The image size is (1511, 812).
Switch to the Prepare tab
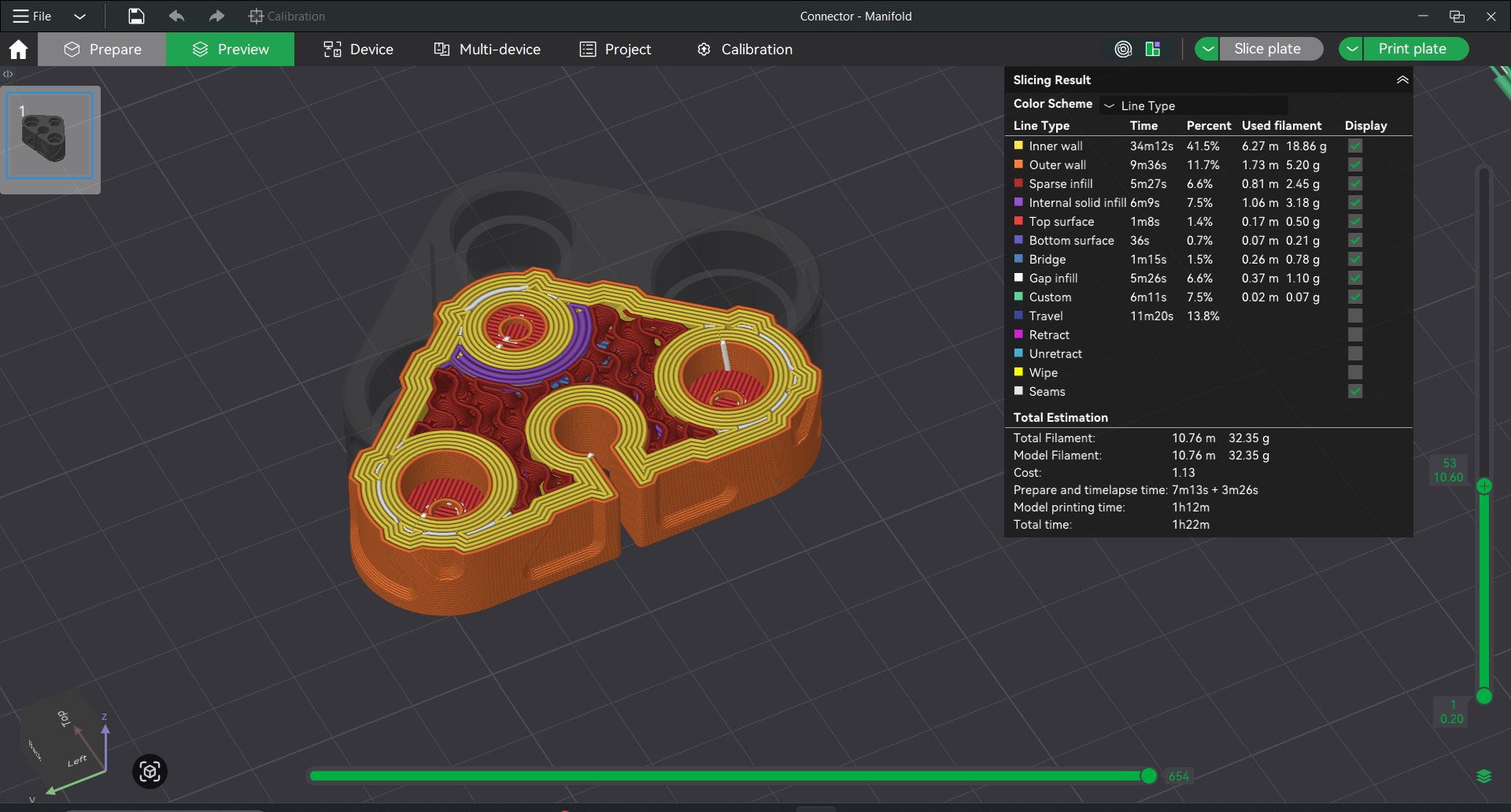[102, 50]
